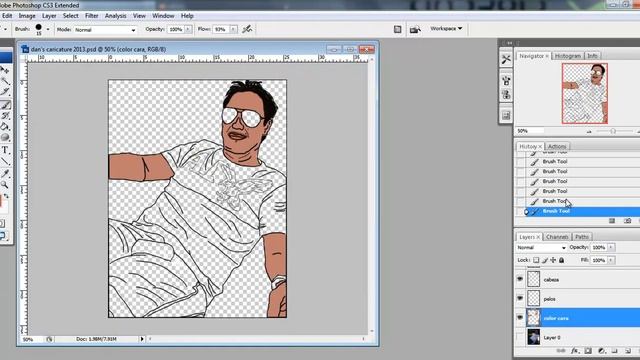This screenshot has width=640, height=360.
Task: Open the Workspace dropdown
Action: 446,29
